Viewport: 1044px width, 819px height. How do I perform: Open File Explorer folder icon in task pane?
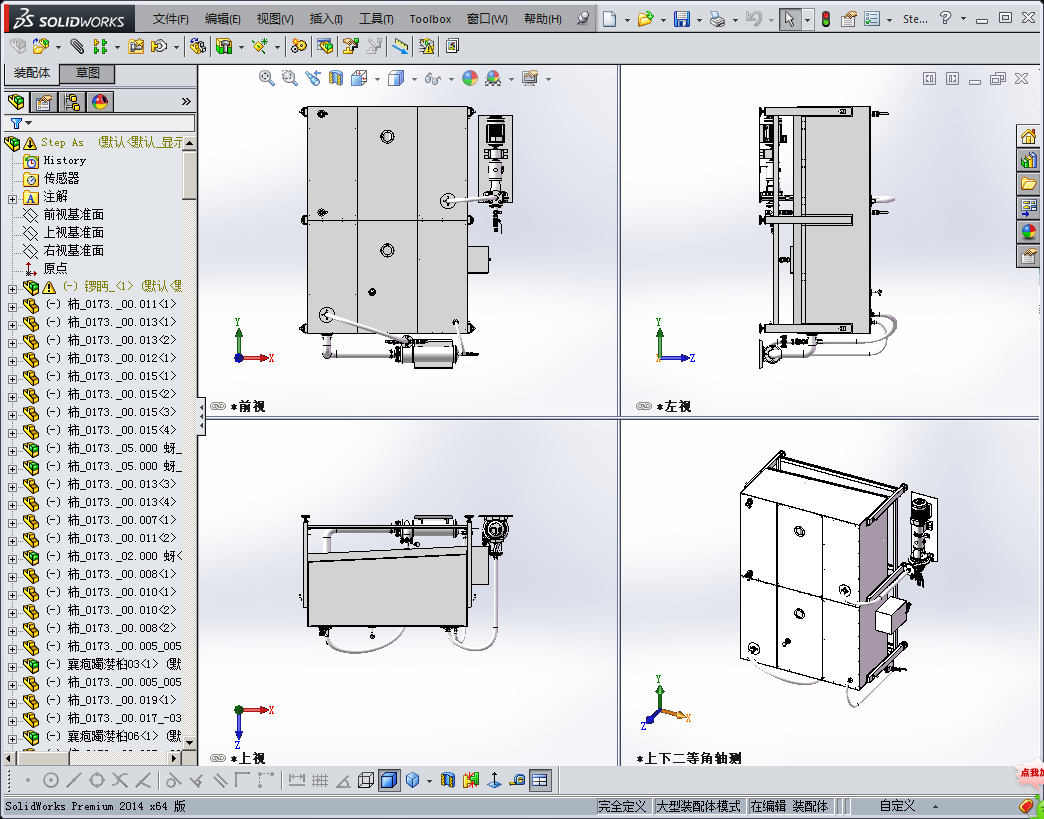[x=1029, y=184]
